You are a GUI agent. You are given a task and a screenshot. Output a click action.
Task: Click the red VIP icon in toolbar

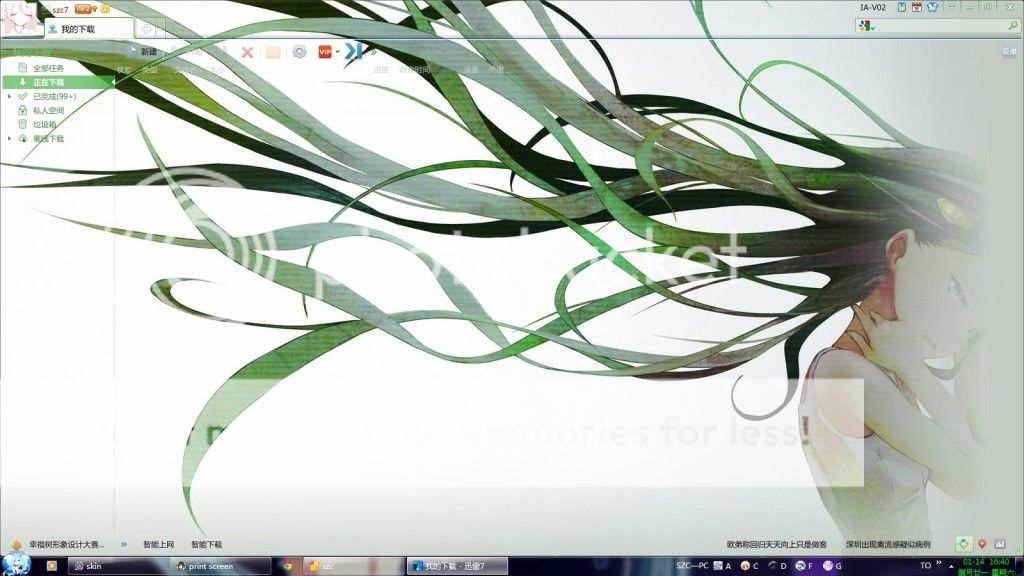(x=325, y=52)
